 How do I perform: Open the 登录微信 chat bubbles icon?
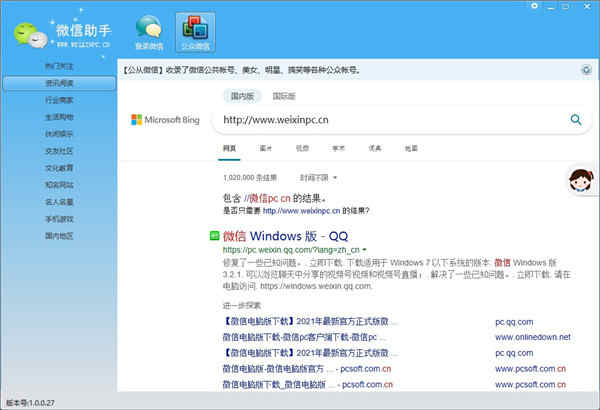(x=149, y=33)
